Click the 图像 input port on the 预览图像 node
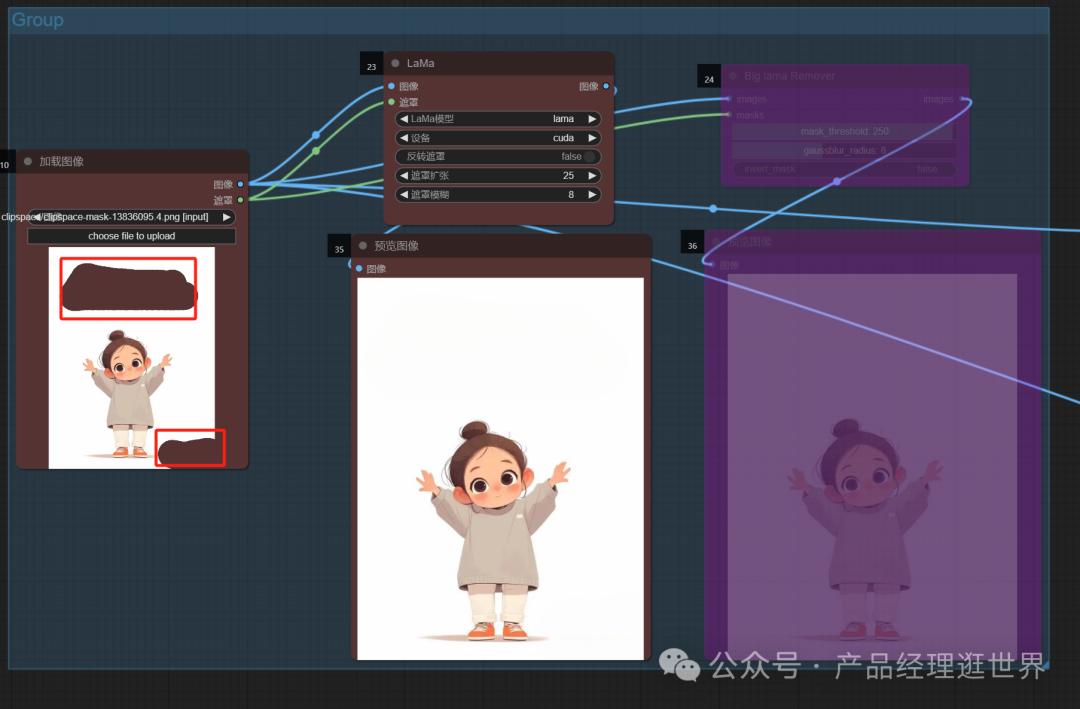The height and width of the screenshot is (709, 1080). point(360,268)
